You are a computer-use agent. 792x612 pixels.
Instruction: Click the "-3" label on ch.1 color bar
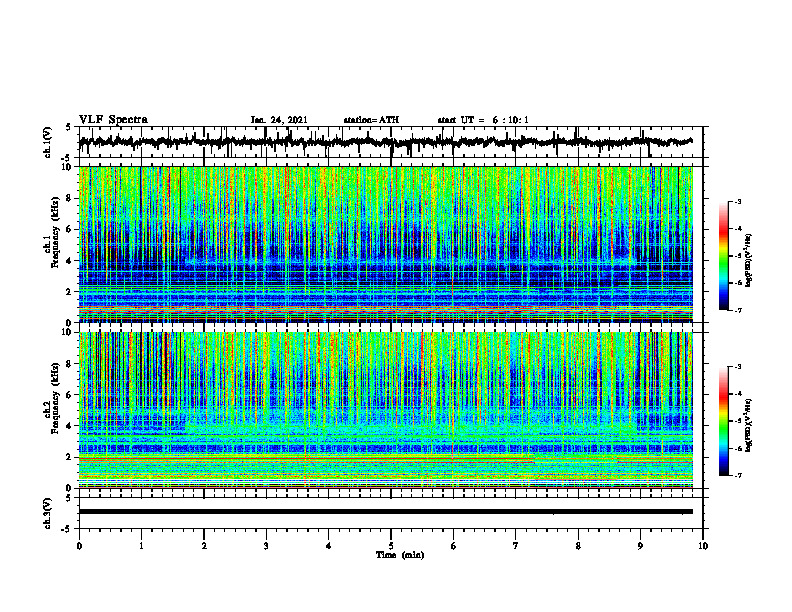[x=738, y=202]
